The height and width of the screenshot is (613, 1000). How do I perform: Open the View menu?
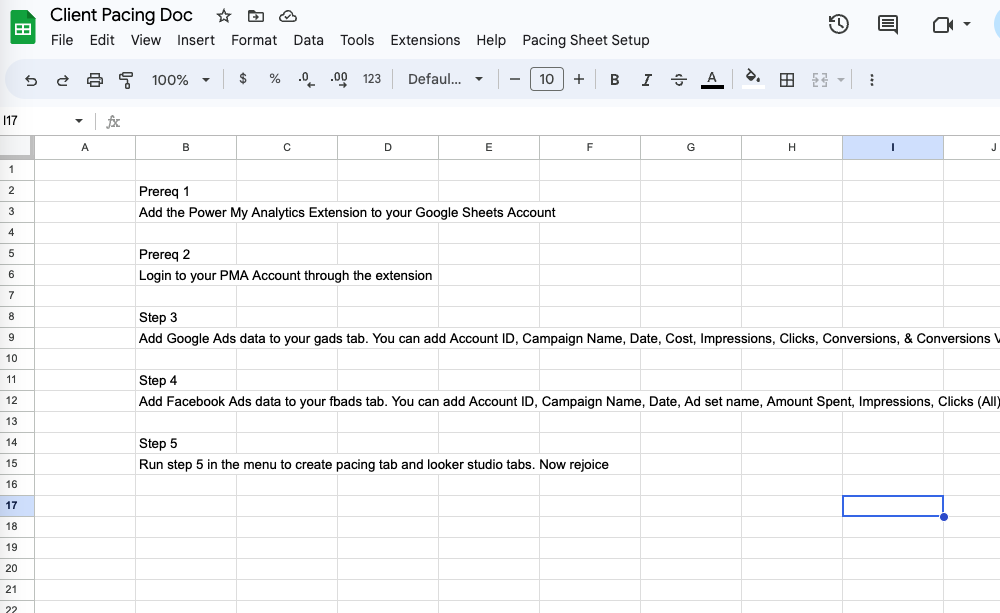pos(146,40)
